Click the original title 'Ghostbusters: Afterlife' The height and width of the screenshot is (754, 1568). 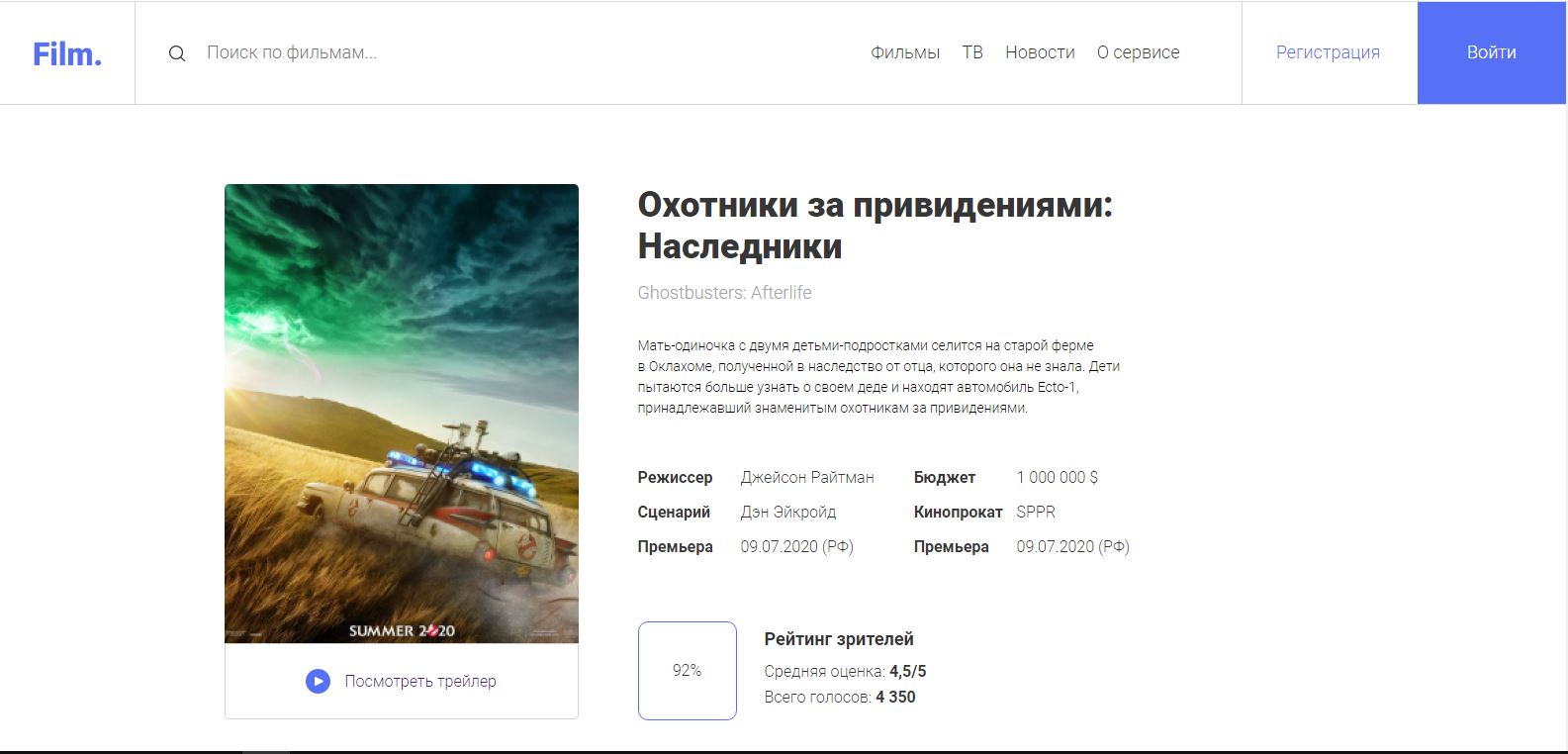click(724, 293)
